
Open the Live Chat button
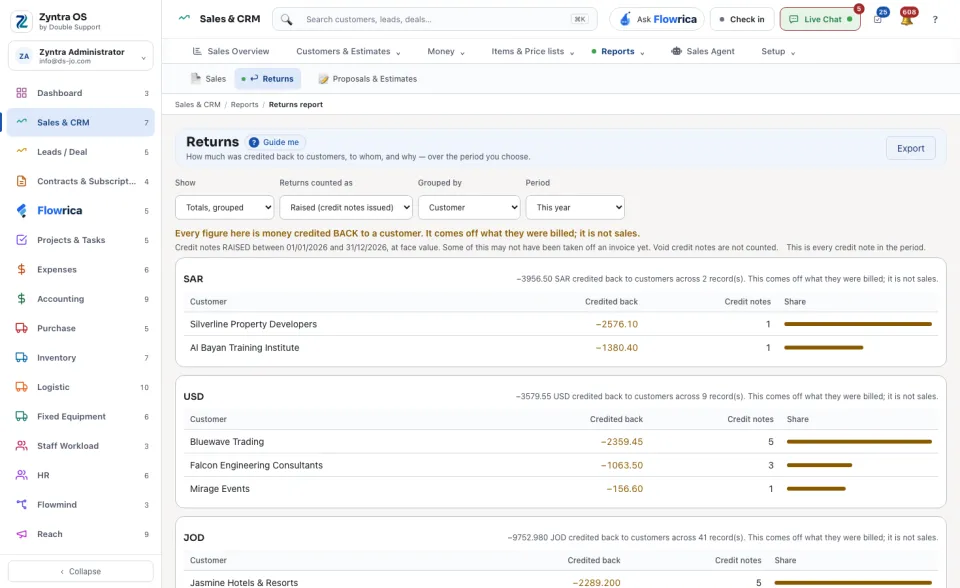820,19
